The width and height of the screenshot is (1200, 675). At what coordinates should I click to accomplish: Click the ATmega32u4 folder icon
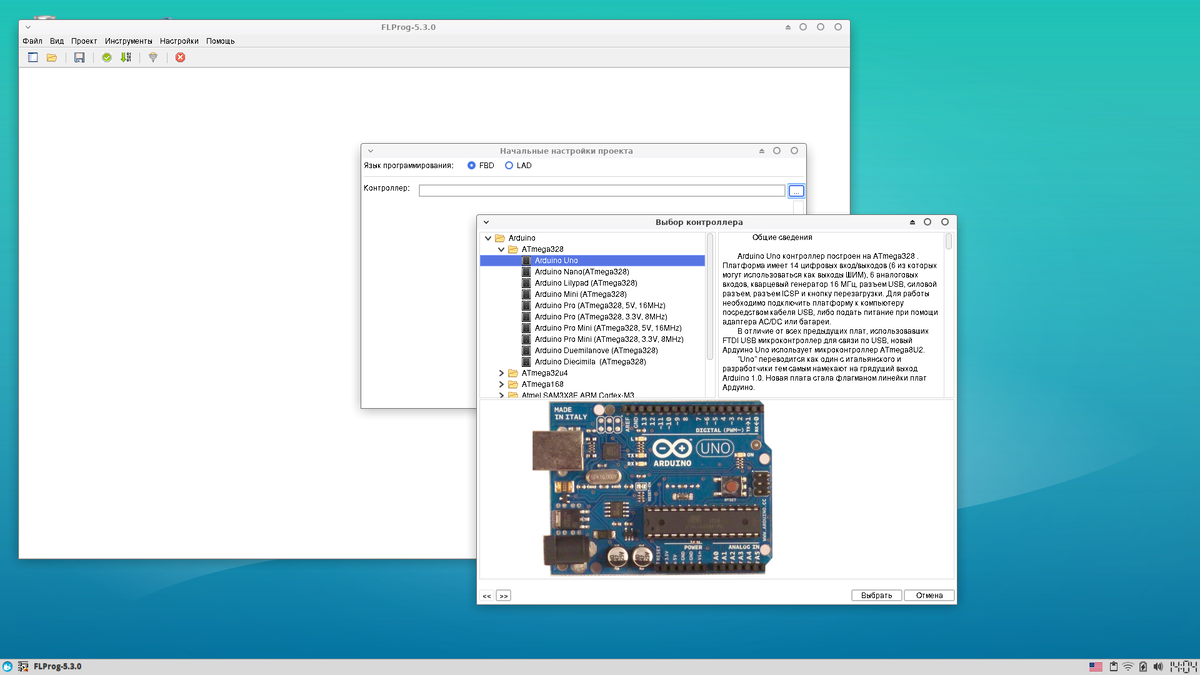pos(513,373)
